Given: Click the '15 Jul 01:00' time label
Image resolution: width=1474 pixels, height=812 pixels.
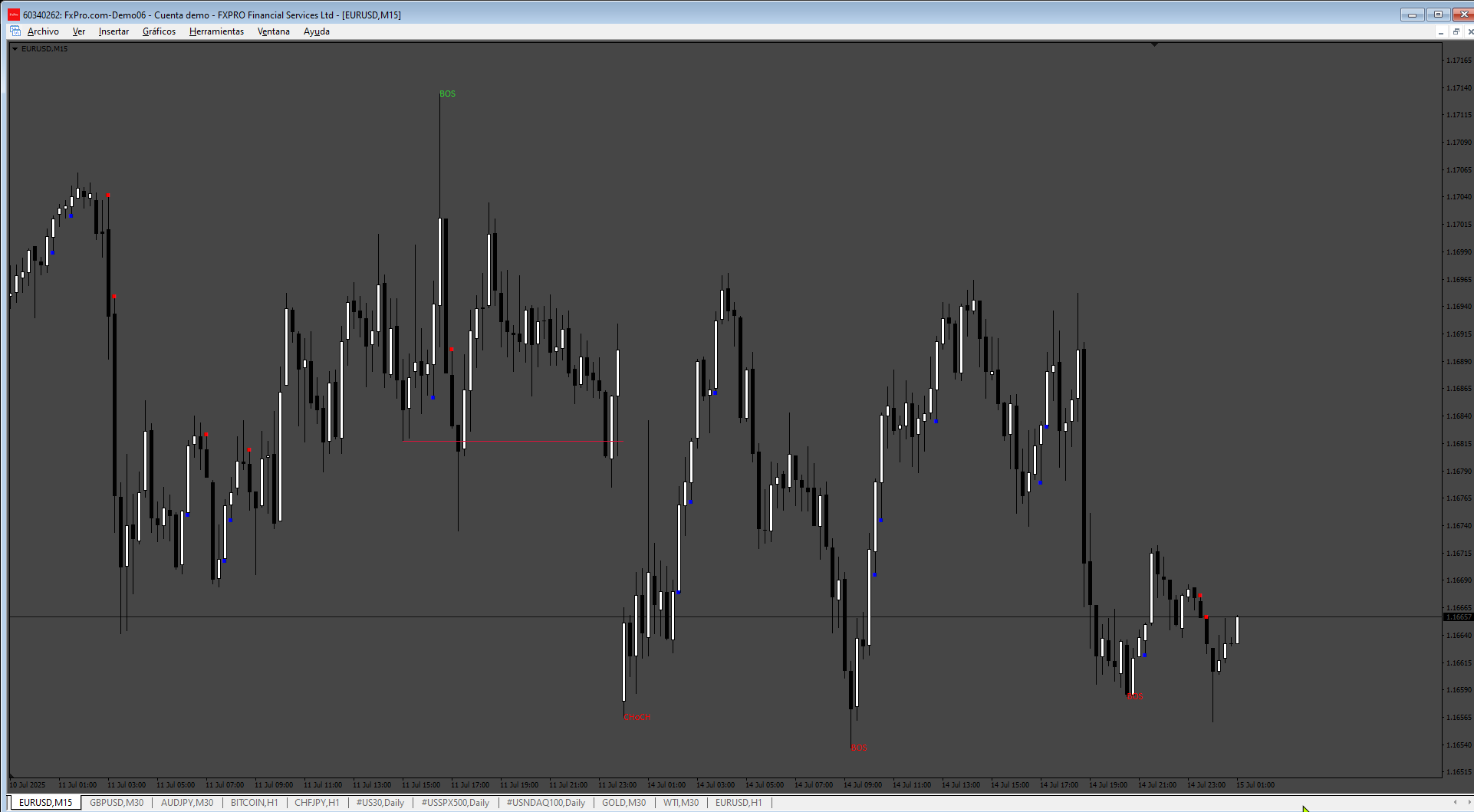Looking at the screenshot, I should (x=1255, y=785).
